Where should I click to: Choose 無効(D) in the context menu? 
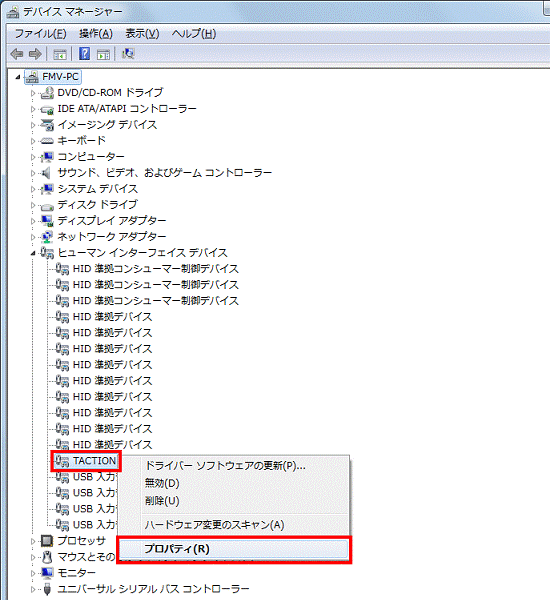pyautogui.click(x=233, y=483)
